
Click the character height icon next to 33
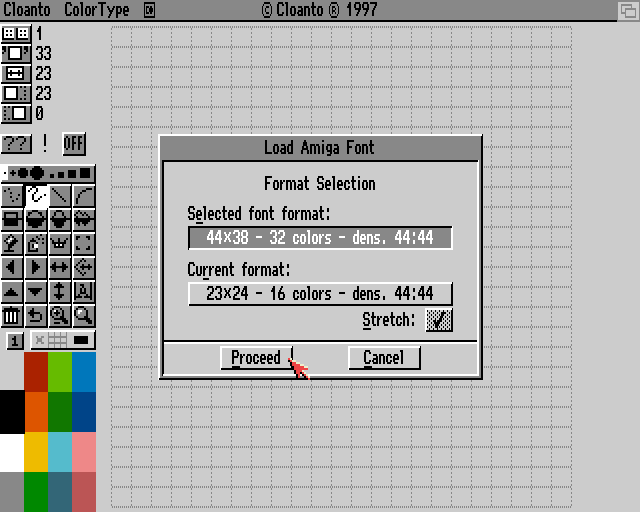coord(16,53)
